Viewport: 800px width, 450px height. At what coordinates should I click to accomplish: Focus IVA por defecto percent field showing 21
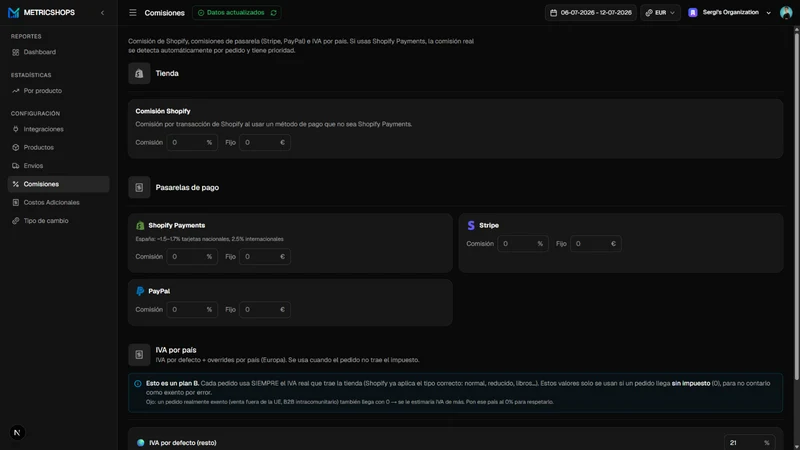point(749,443)
